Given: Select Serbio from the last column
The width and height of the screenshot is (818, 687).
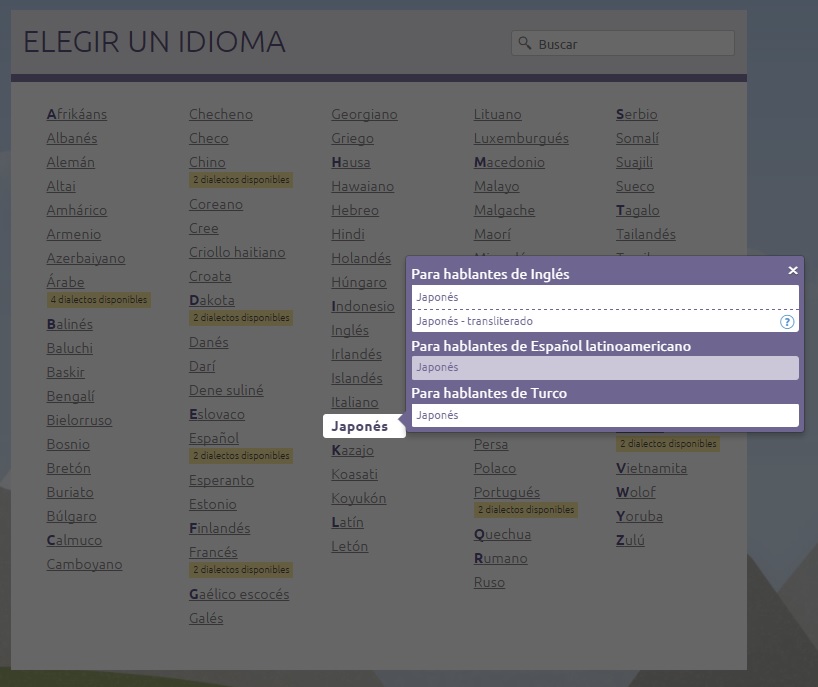Looking at the screenshot, I should point(636,114).
